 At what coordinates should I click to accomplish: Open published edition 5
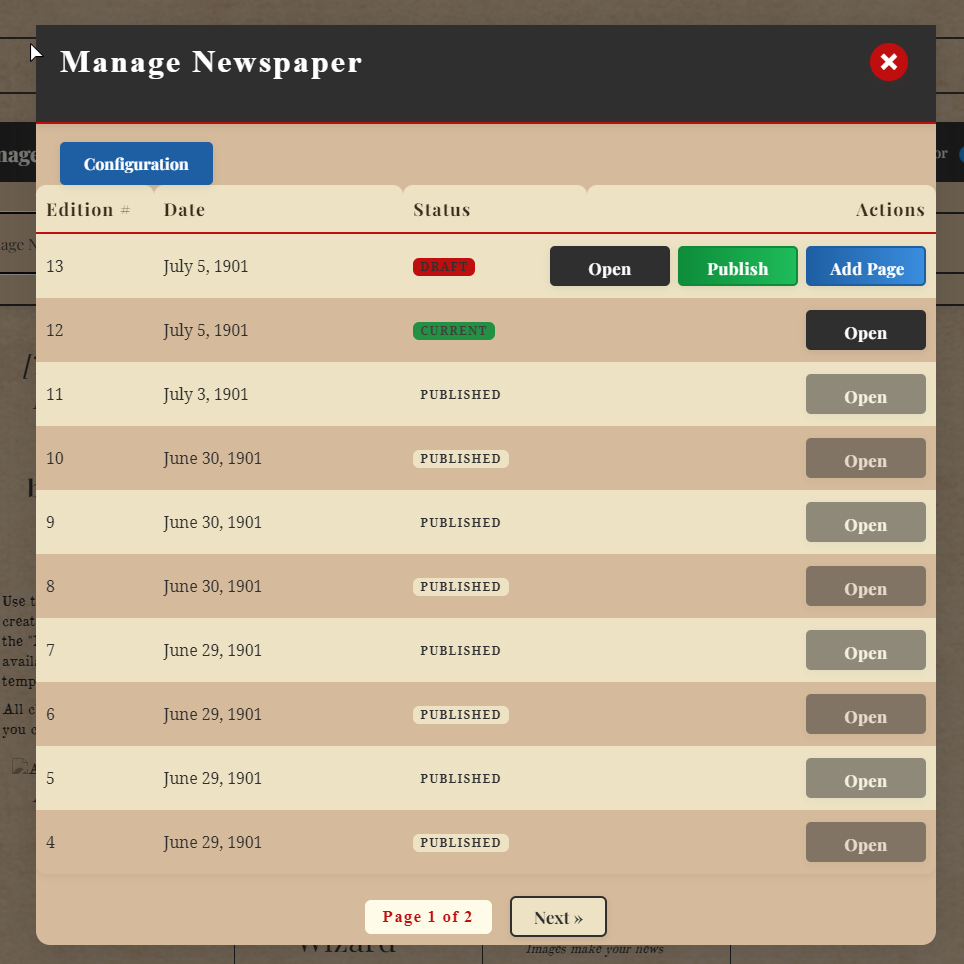point(866,778)
